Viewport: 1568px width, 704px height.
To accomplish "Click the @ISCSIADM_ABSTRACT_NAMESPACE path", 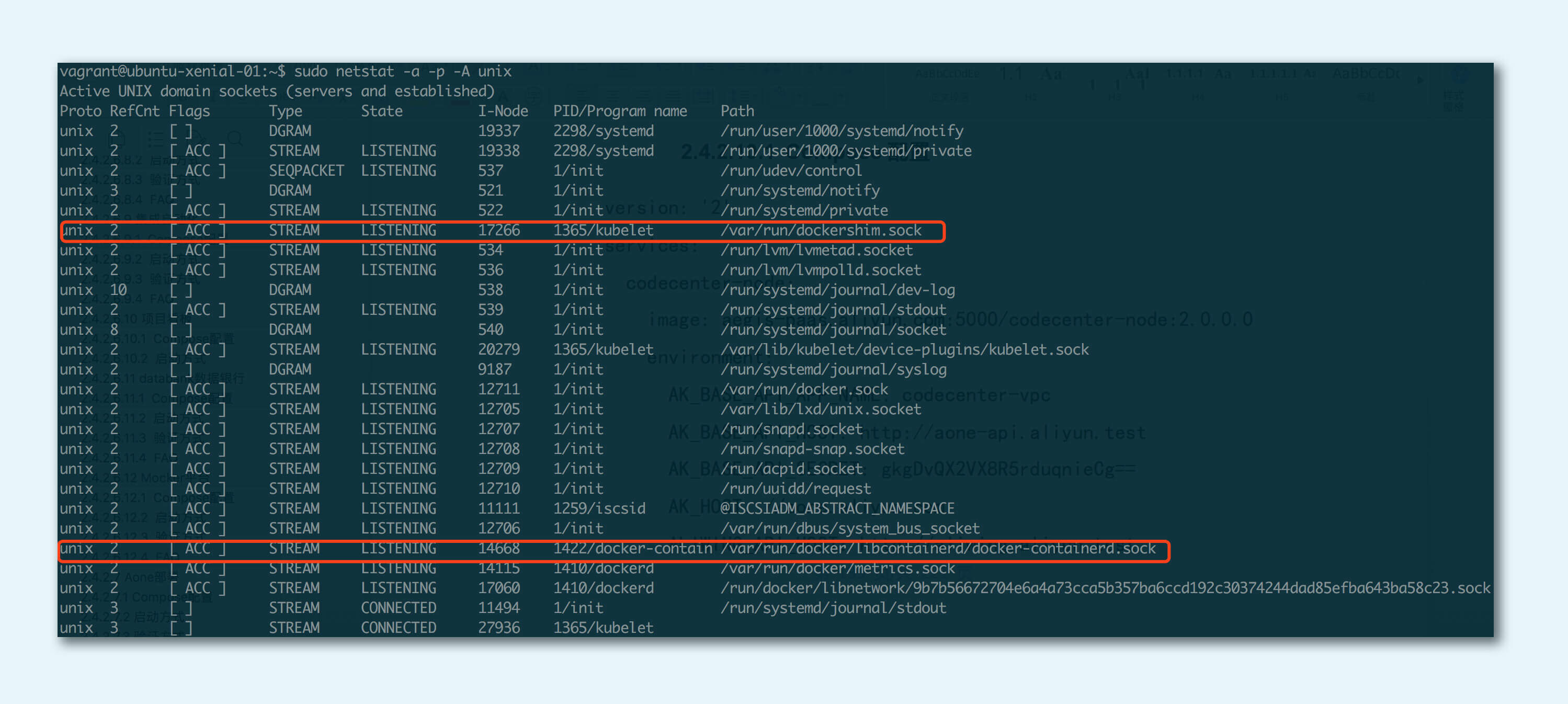I will [837, 509].
